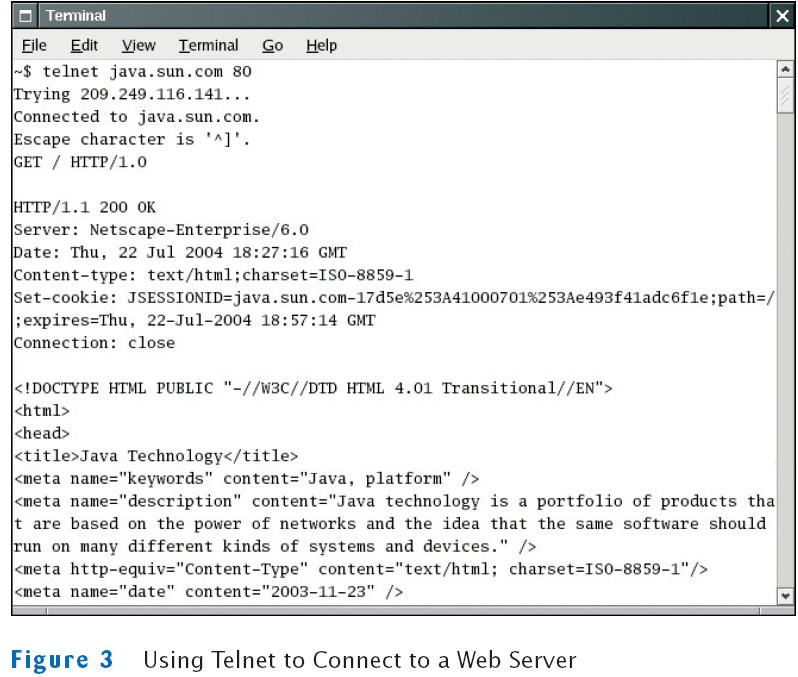Click the telnet java.sun.com 80 command line
The width and height of the screenshot is (798, 677).
pos(132,72)
